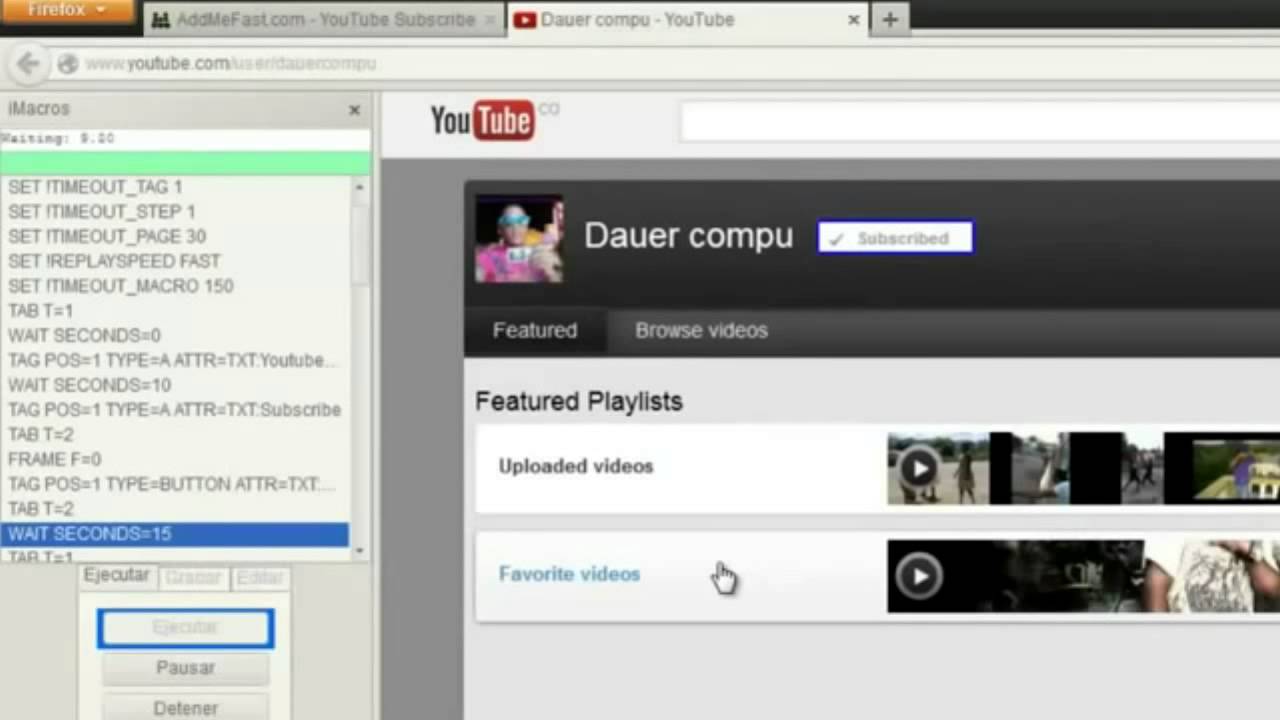1280x720 pixels.
Task: Switch to the AddMeFast.com tab
Action: (x=323, y=20)
